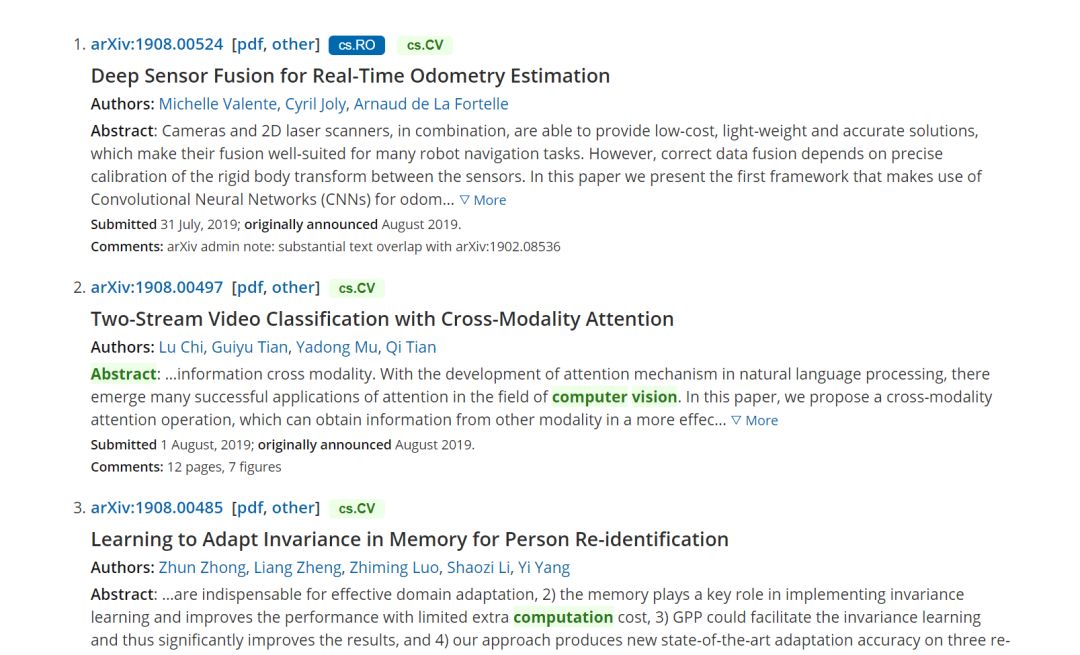The width and height of the screenshot is (1080, 655).
Task: Open author Michelle Valente's page
Action: point(218,104)
